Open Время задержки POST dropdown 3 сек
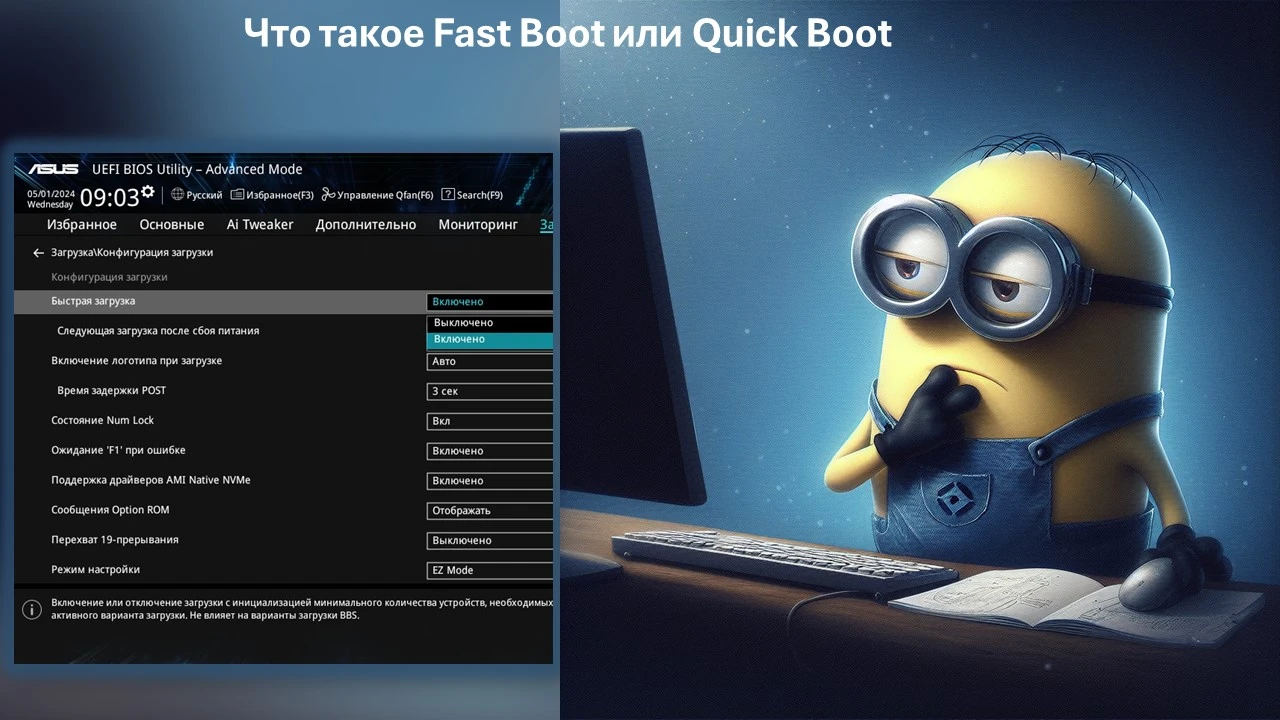Viewport: 1280px width, 720px height. click(489, 392)
